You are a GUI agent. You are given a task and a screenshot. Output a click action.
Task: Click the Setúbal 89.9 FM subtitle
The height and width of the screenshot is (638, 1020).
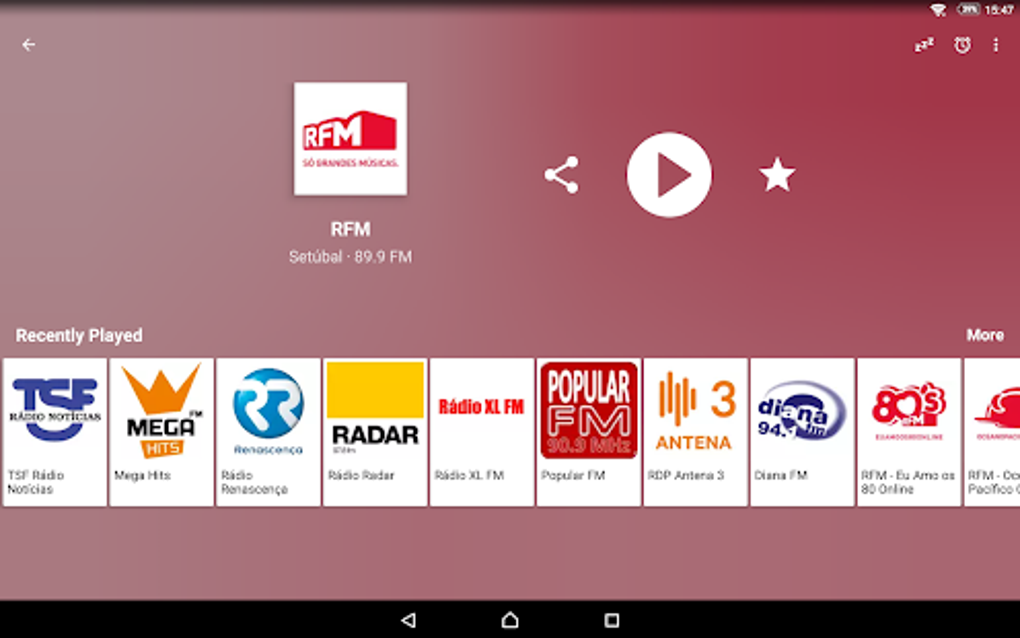[x=351, y=257]
